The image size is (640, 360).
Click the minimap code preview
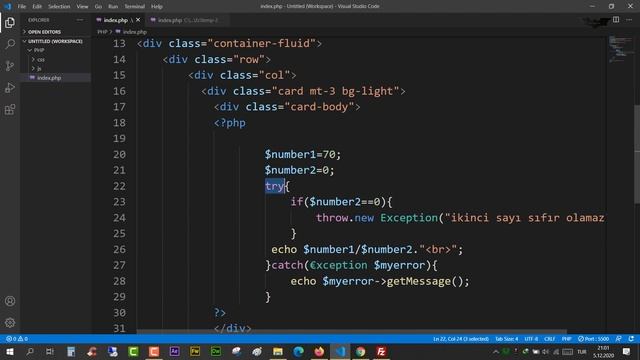click(x=620, y=49)
